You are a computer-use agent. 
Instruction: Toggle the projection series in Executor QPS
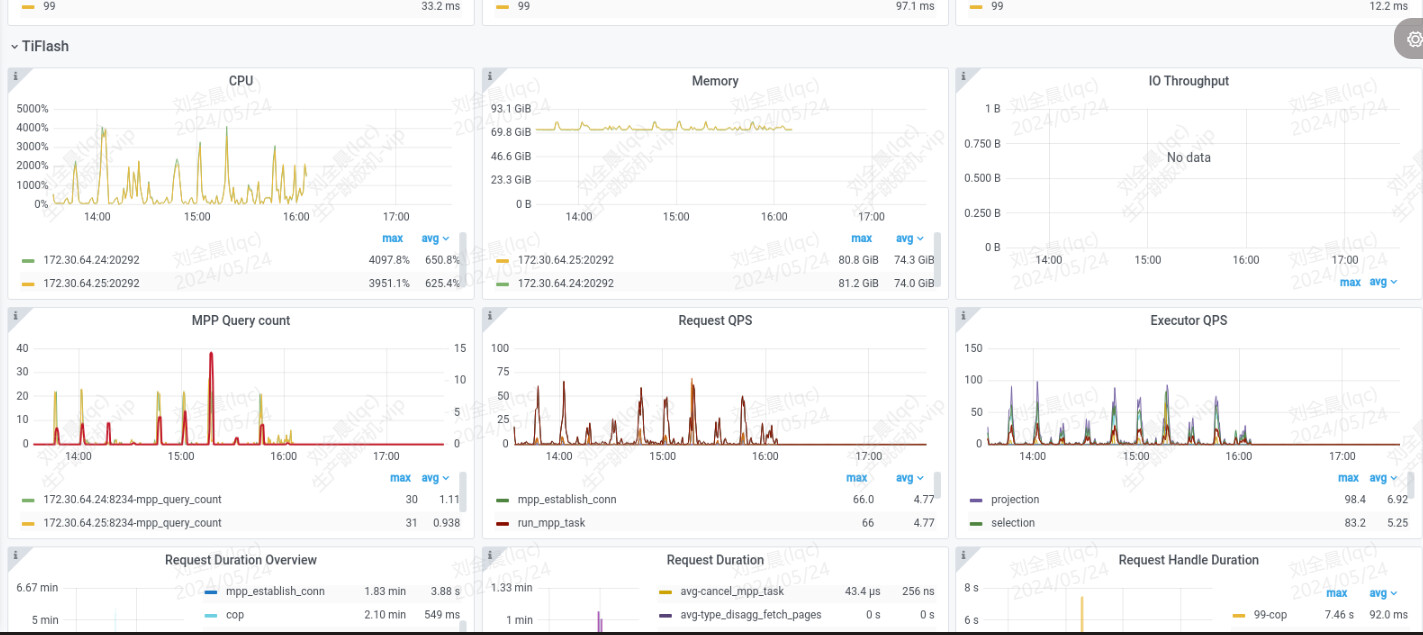[x=1015, y=500]
